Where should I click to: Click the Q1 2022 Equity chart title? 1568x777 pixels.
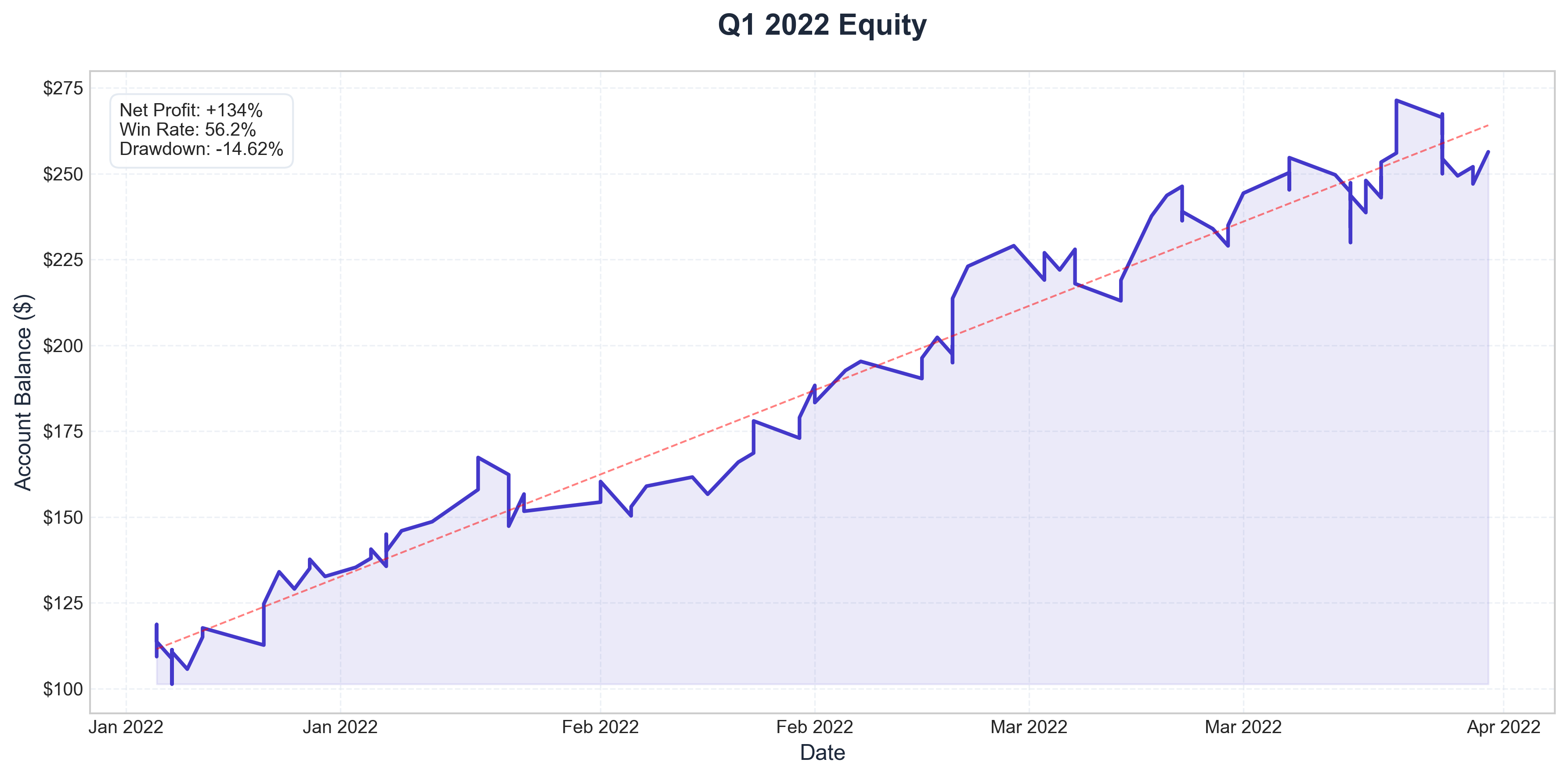pyautogui.click(x=822, y=25)
